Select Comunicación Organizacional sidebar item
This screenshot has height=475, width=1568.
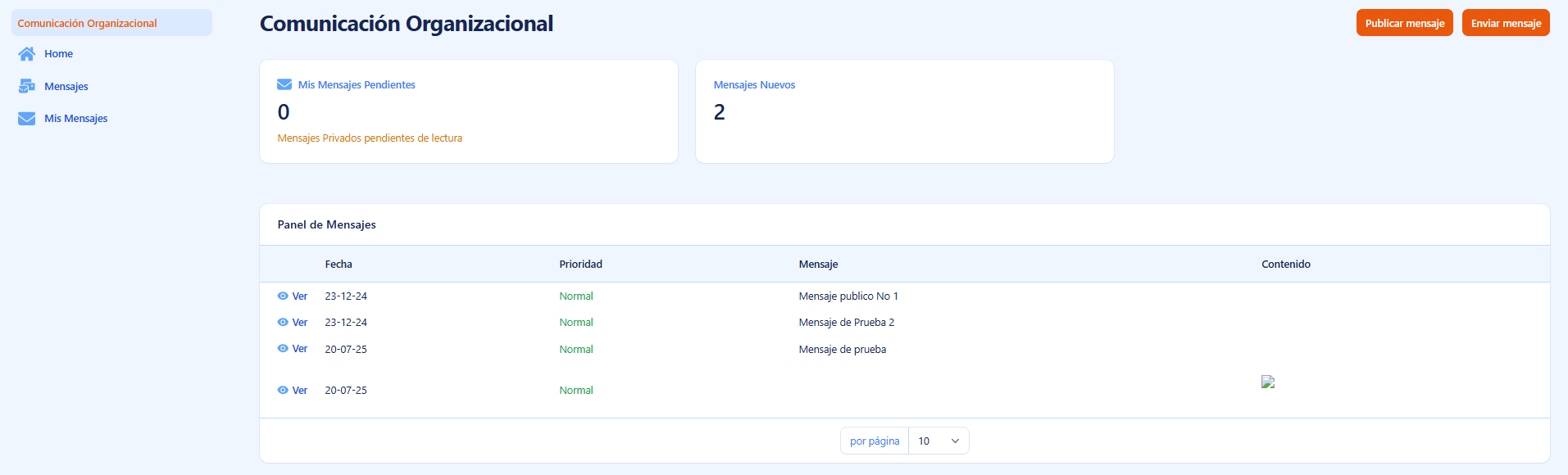(x=88, y=23)
